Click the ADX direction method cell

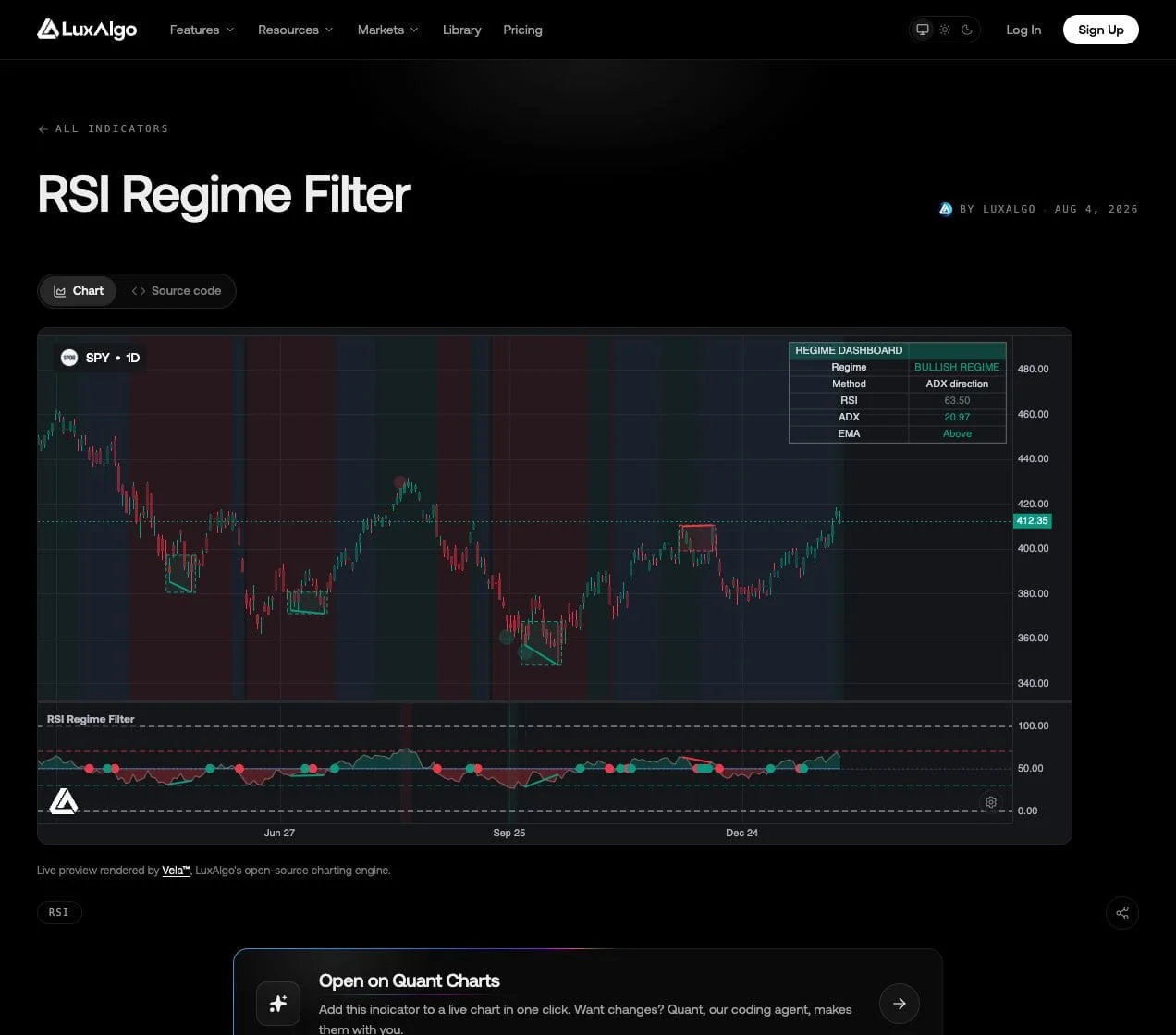(957, 384)
